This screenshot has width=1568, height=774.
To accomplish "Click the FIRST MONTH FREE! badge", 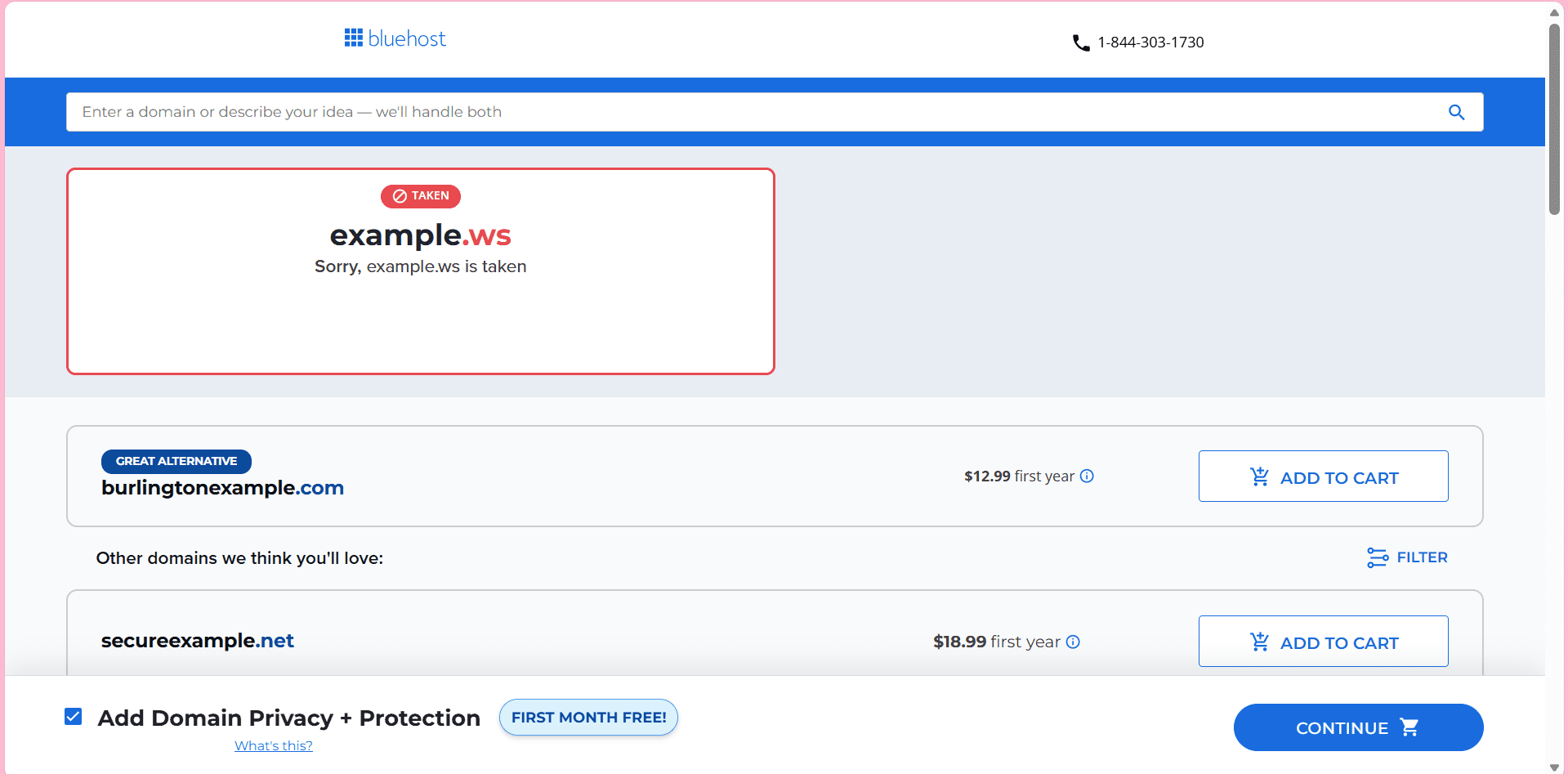I will 588,718.
